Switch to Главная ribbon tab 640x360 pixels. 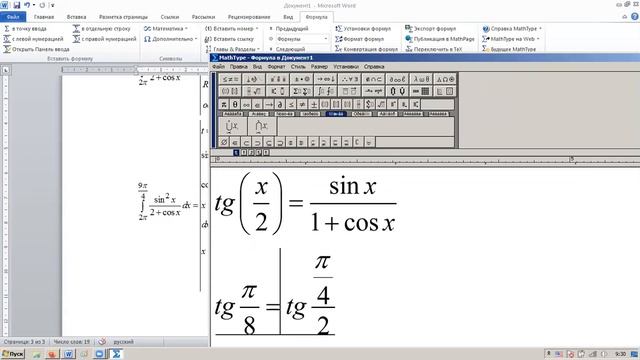point(44,17)
